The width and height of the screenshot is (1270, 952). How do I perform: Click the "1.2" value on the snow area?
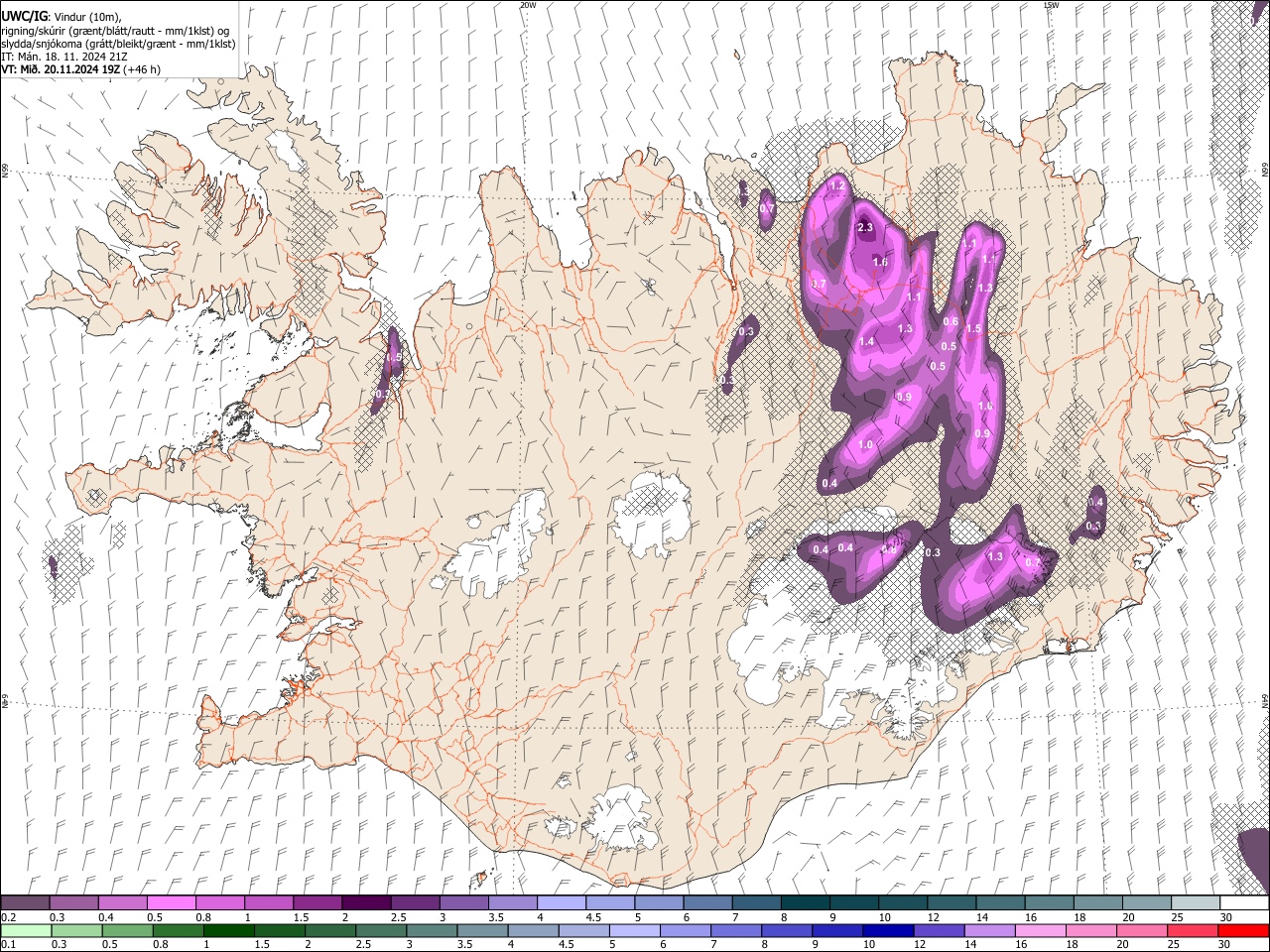836,185
